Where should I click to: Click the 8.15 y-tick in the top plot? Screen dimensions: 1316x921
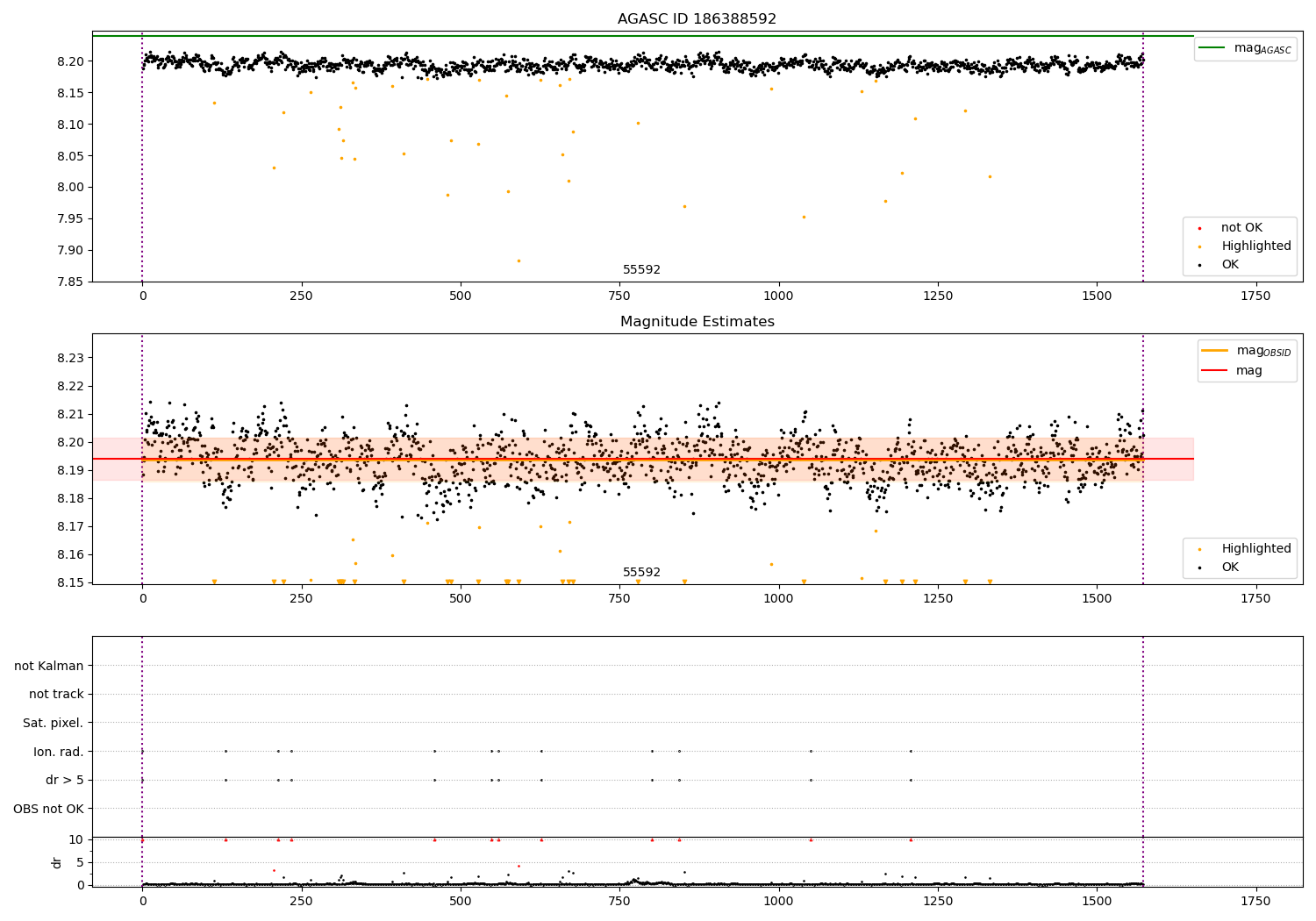click(x=71, y=93)
